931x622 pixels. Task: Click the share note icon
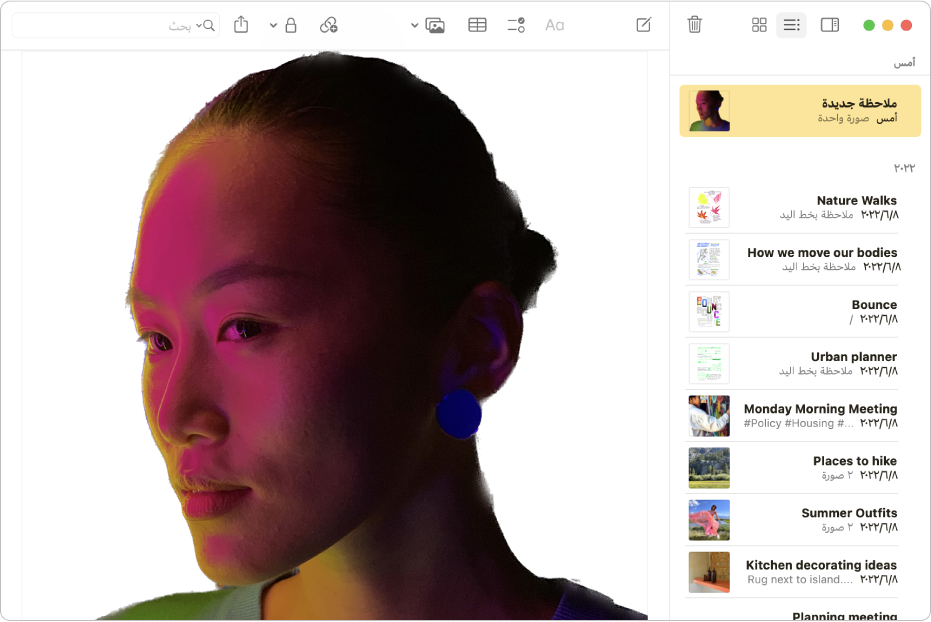coord(241,25)
